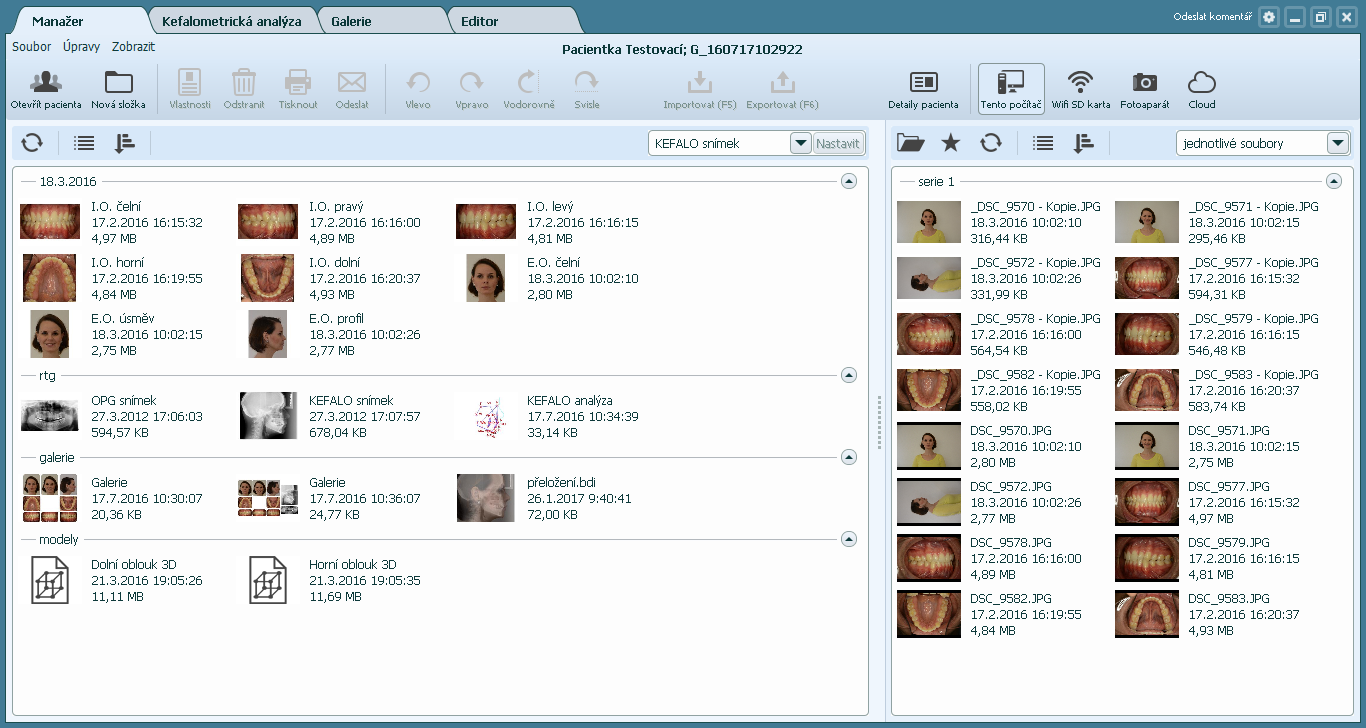Select E.O. čelní file name
This screenshot has width=1366, height=728.
pyautogui.click(x=553, y=263)
